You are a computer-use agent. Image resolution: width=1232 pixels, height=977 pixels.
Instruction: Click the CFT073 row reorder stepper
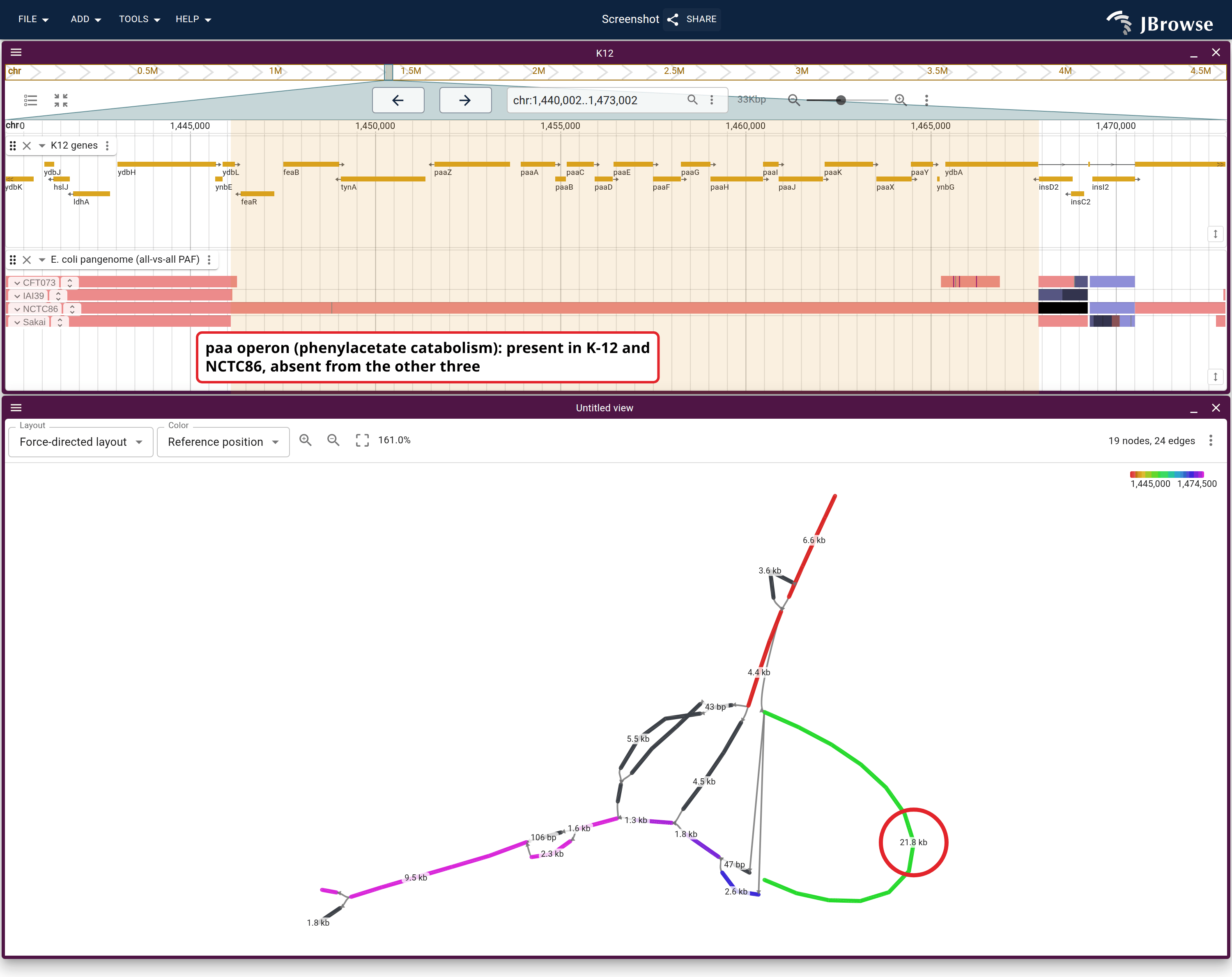(x=70, y=283)
